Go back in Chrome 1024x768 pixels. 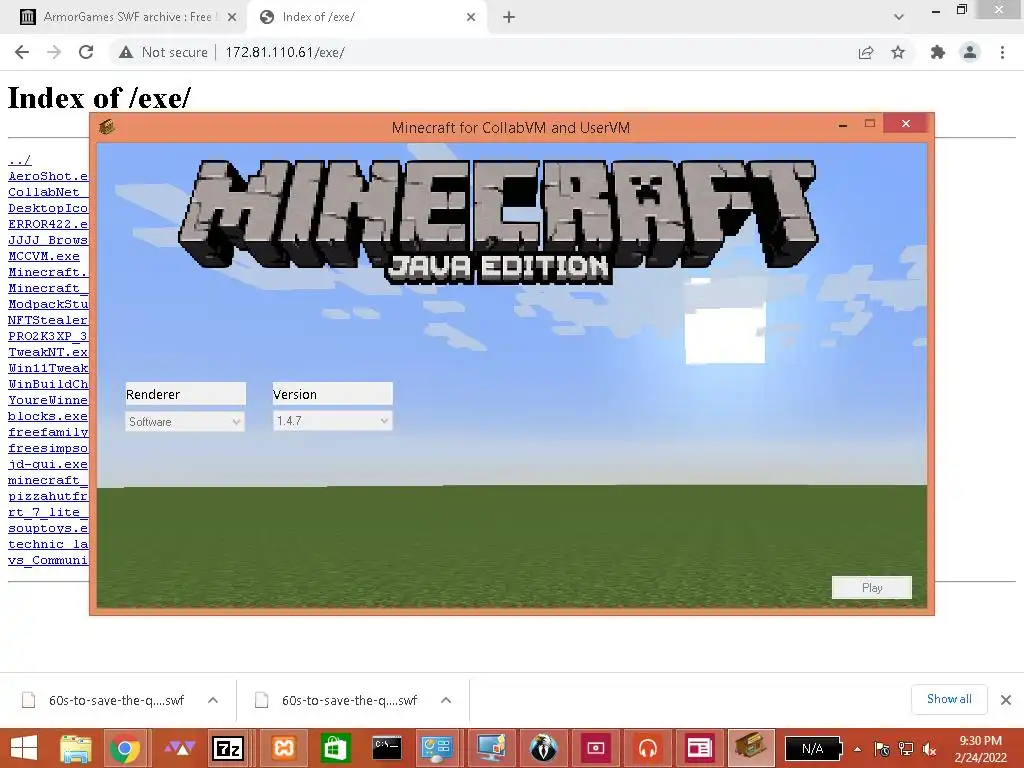22,52
